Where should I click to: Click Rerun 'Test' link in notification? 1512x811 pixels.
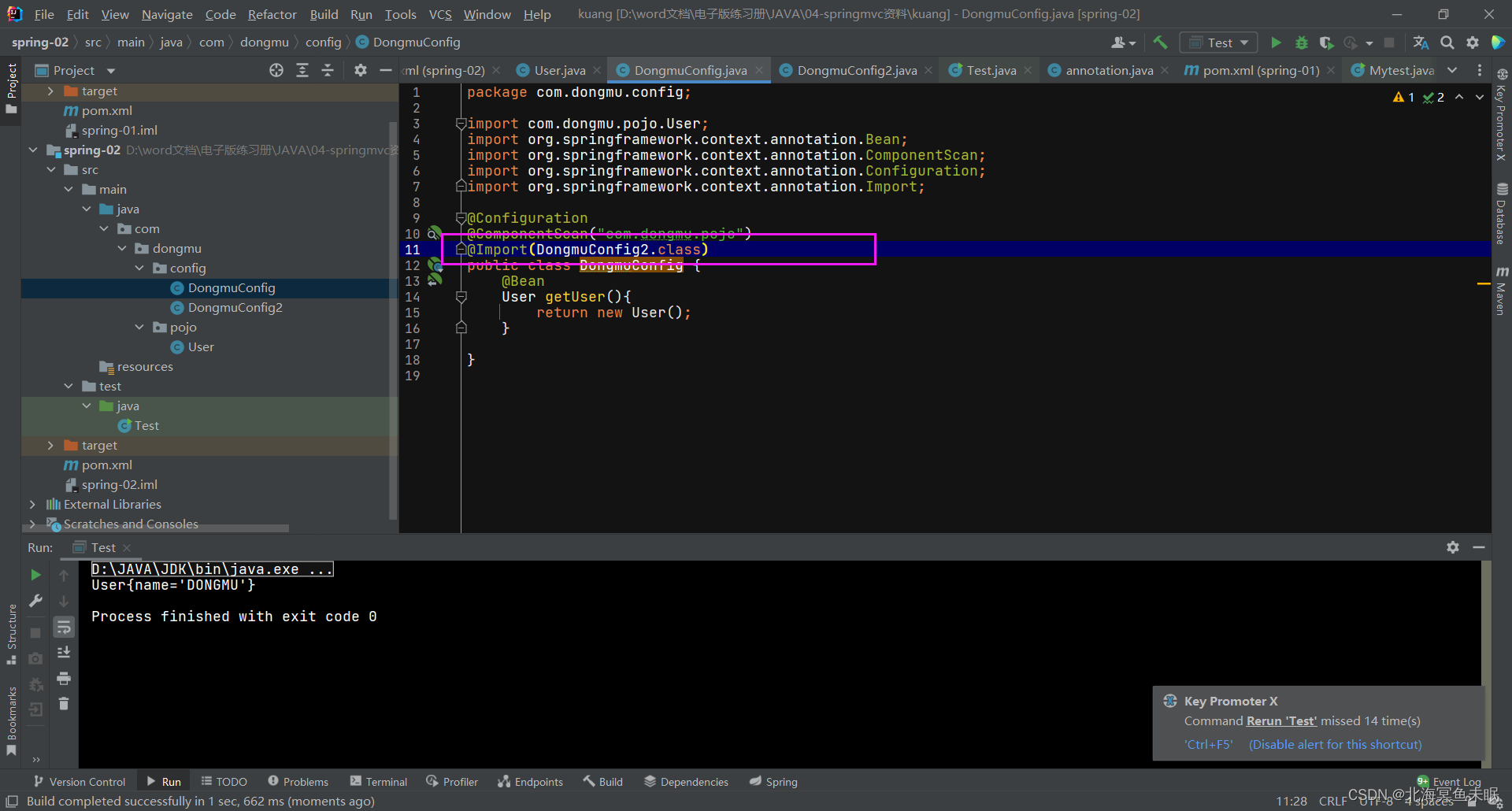point(1281,720)
